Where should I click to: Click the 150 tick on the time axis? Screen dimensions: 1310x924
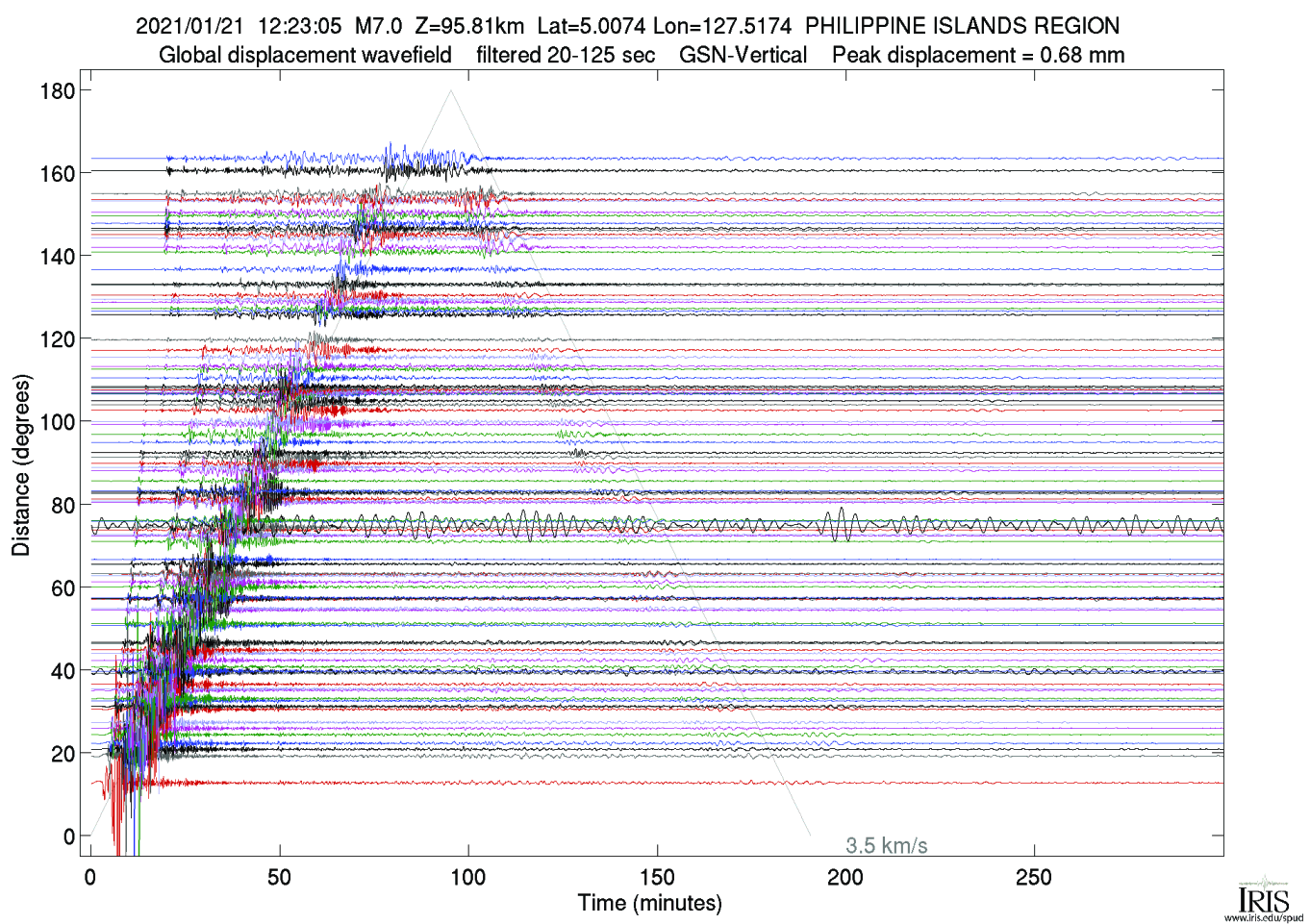click(657, 877)
